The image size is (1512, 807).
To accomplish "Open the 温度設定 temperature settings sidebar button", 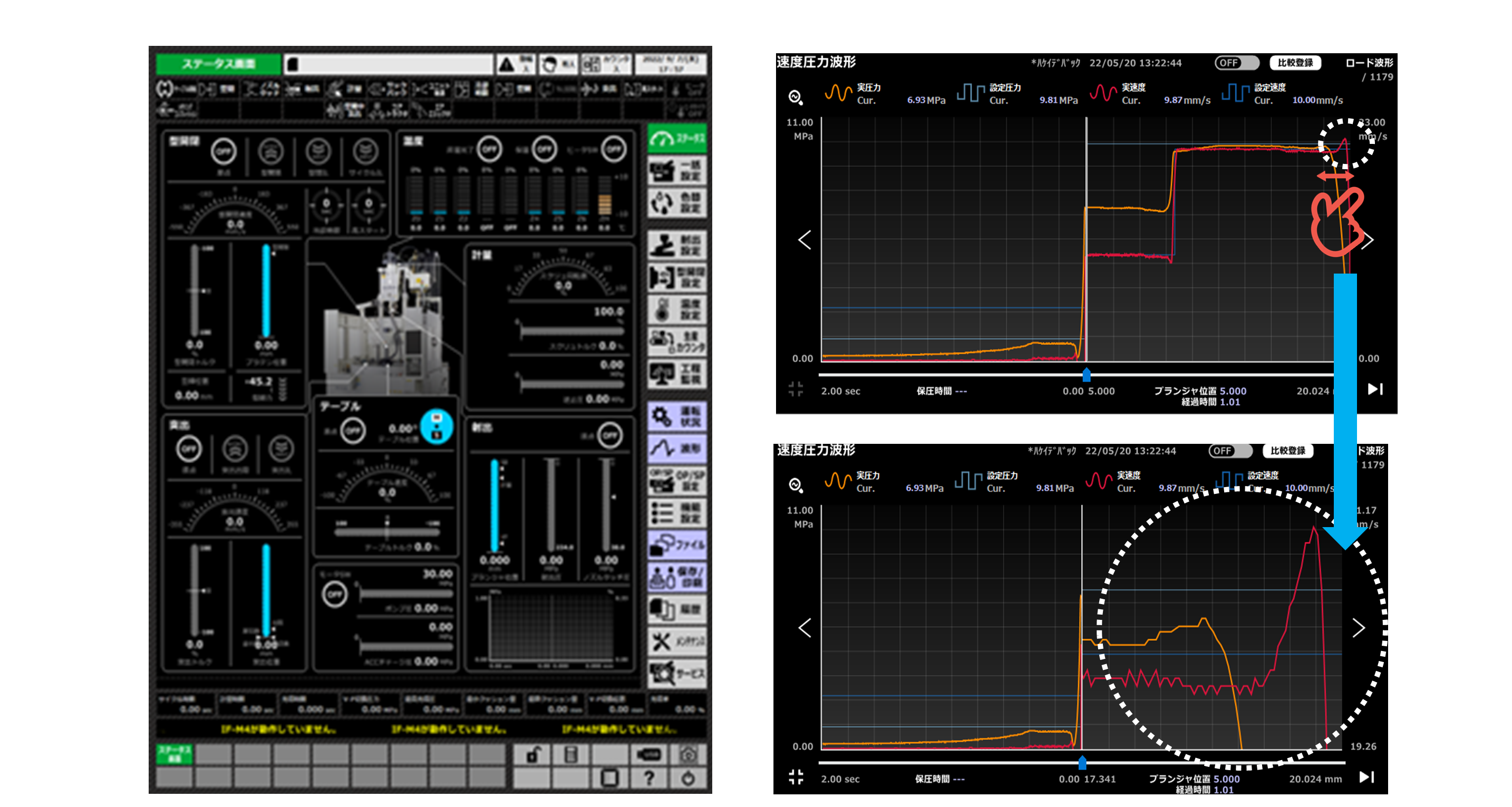I will pos(677,309).
